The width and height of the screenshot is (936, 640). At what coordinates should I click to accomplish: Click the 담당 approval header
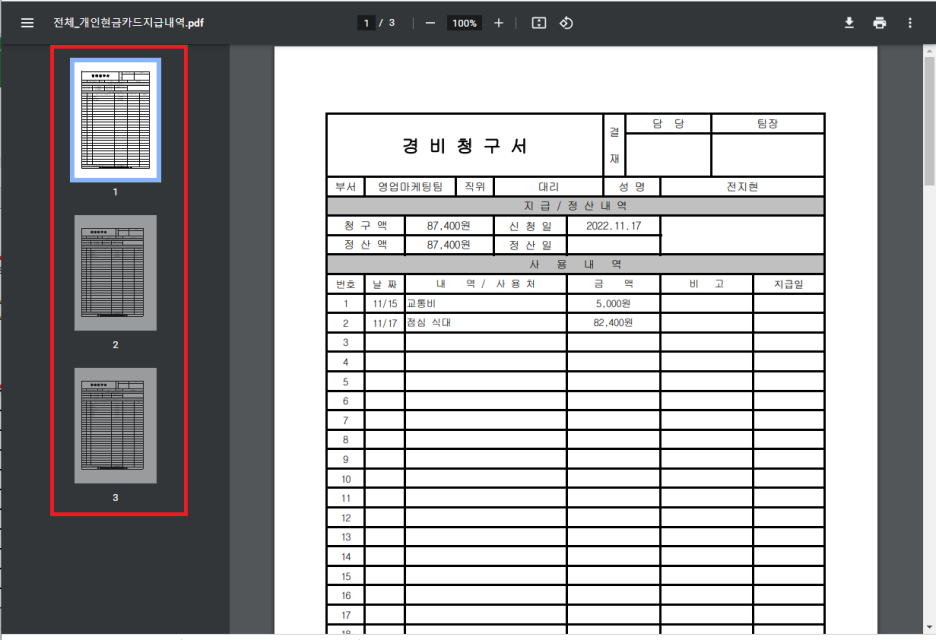(x=668, y=124)
